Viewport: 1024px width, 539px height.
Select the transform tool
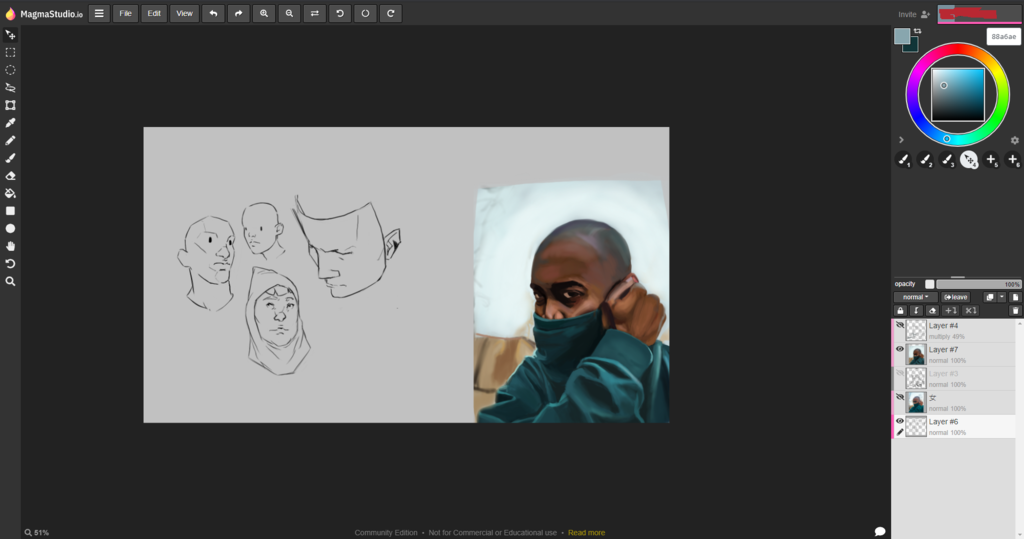coord(10,105)
